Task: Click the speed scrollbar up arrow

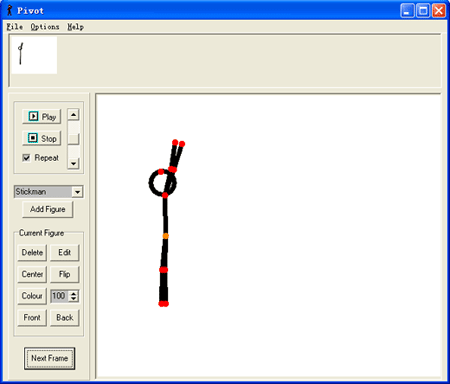Action: 73,115
